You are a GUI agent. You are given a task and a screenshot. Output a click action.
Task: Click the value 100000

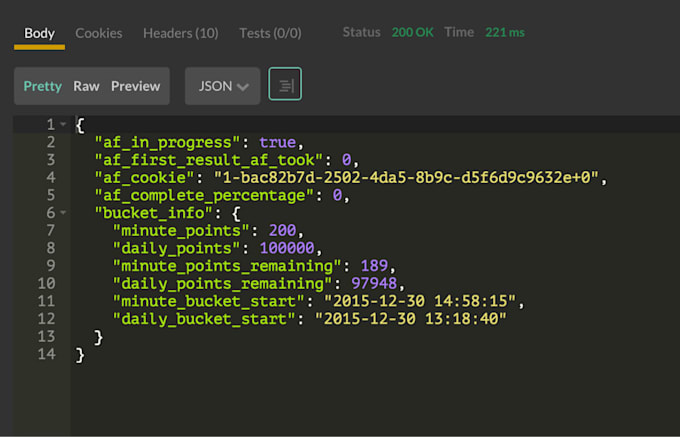[287, 248]
